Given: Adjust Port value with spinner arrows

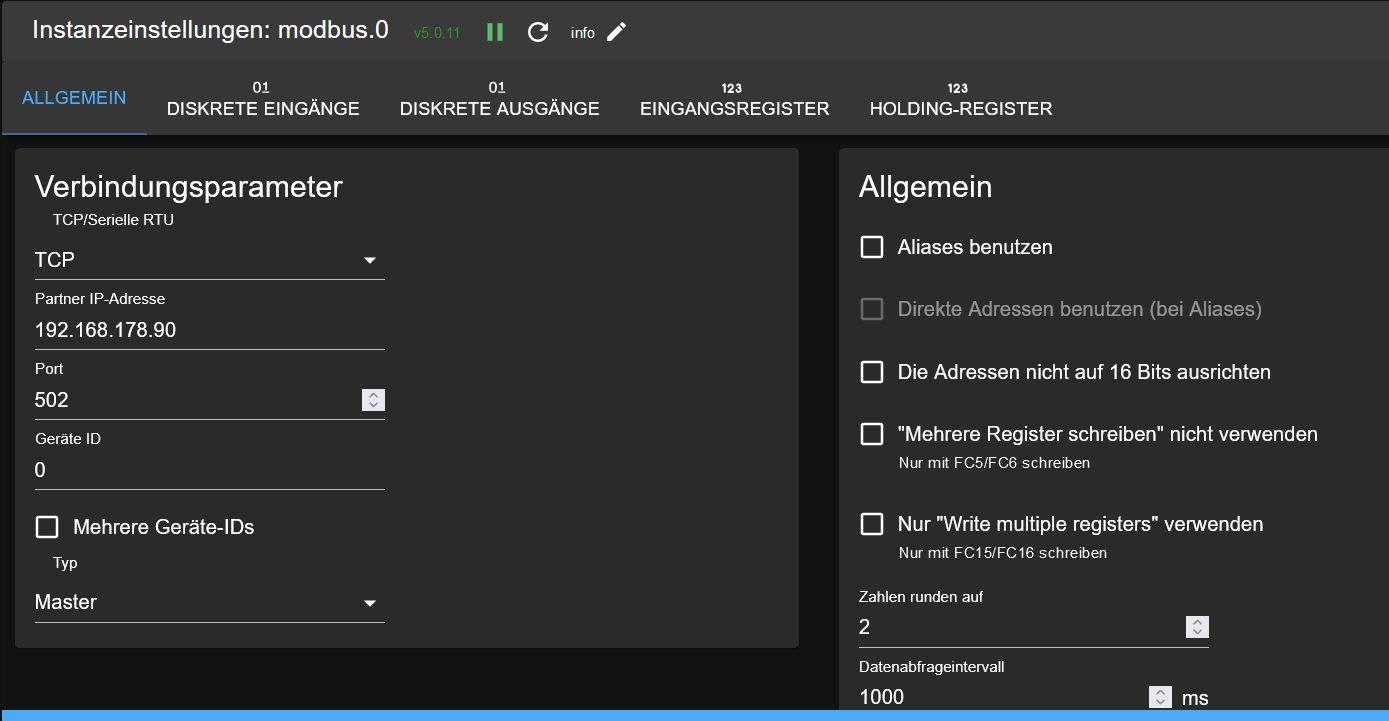Looking at the screenshot, I should [373, 400].
